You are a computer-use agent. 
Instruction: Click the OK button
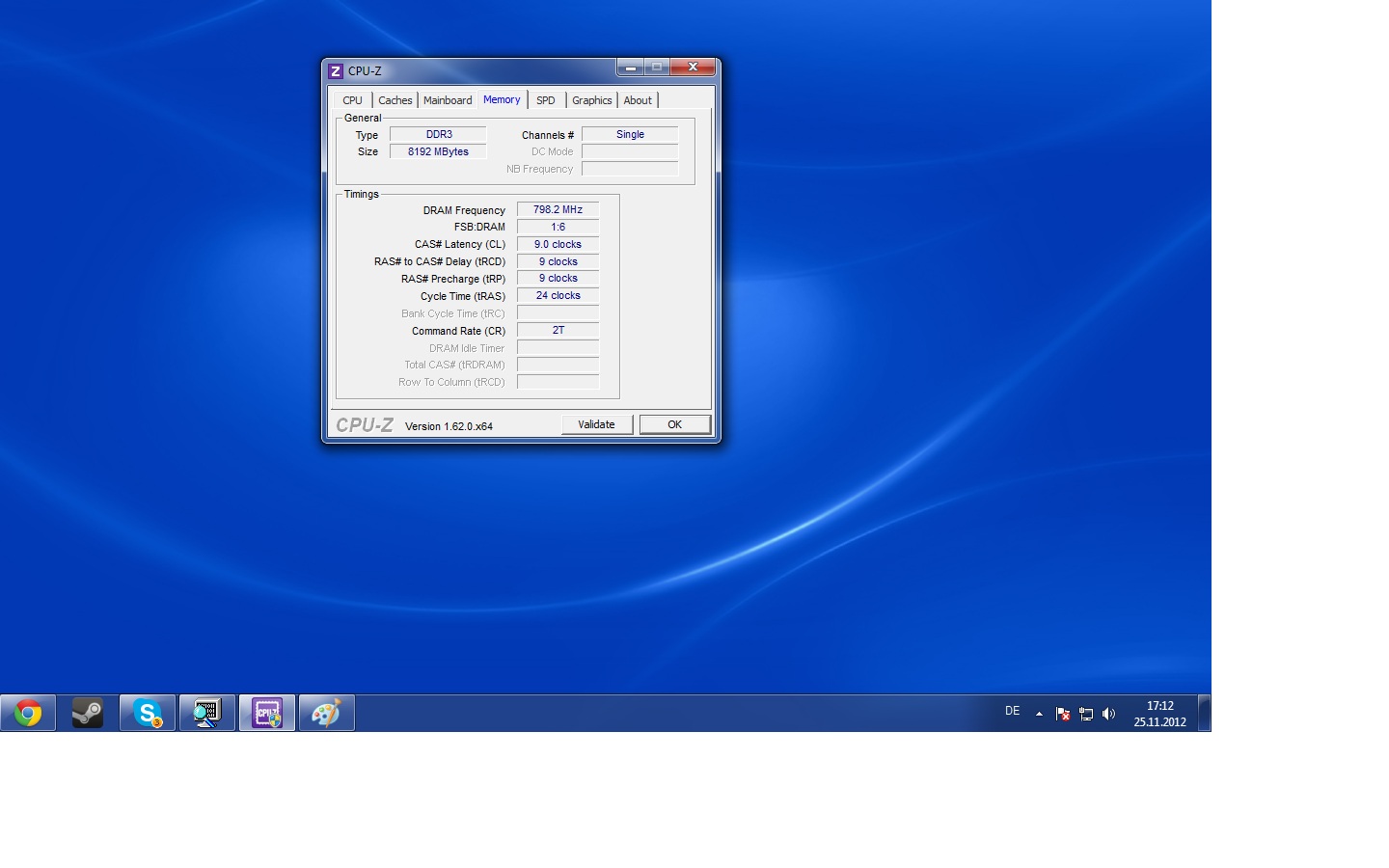[675, 424]
